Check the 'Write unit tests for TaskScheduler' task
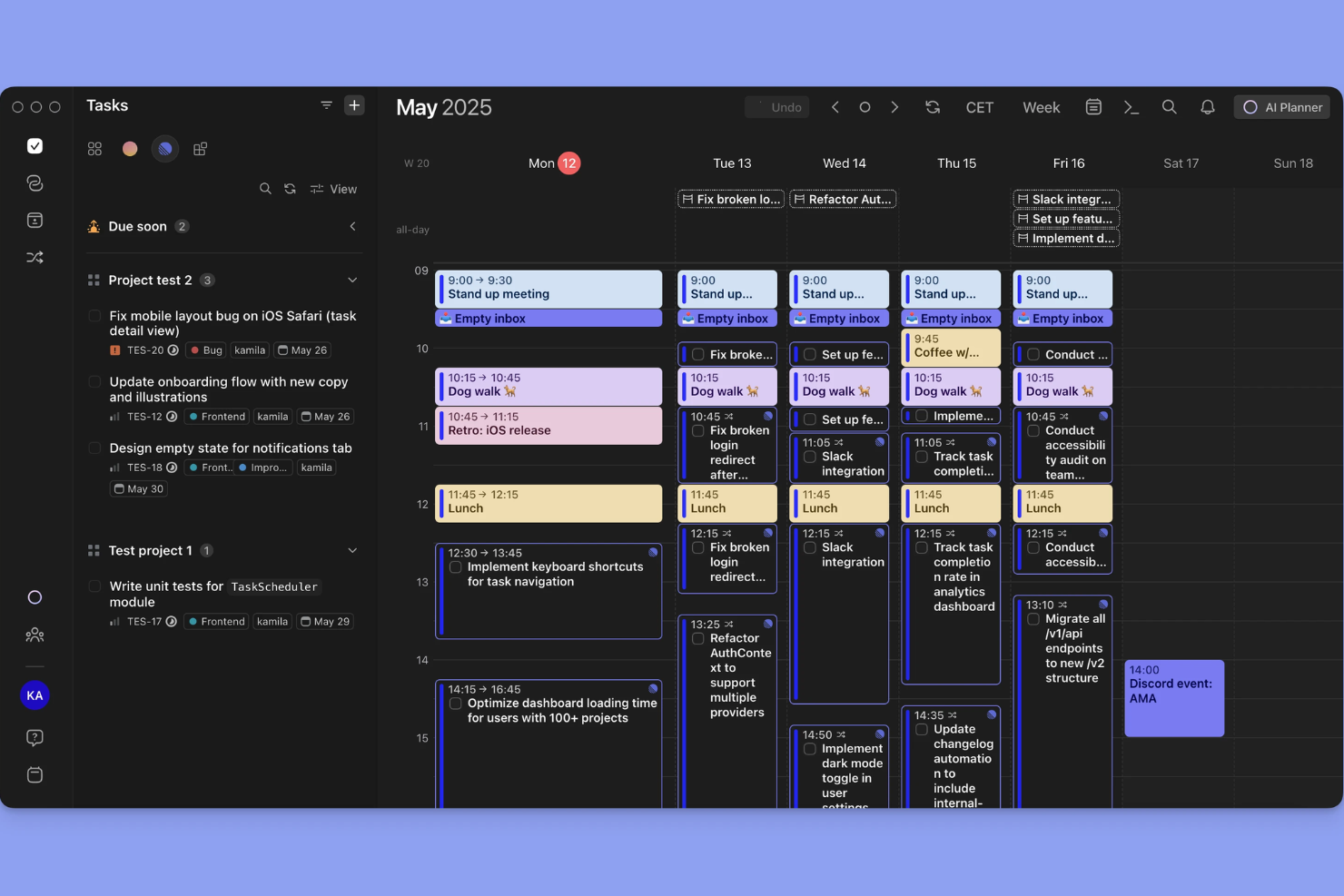The width and height of the screenshot is (1344, 896). pos(94,586)
